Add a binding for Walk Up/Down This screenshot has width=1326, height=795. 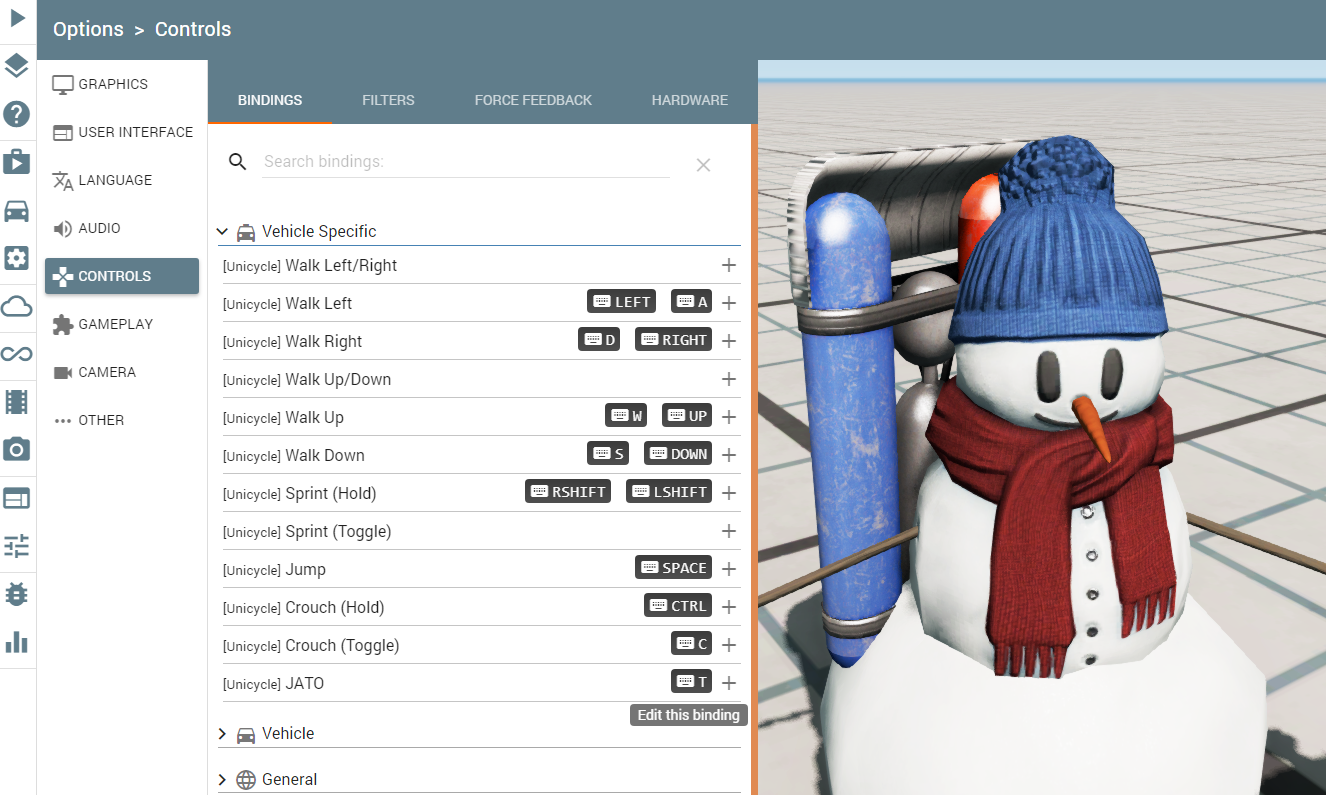click(x=729, y=379)
